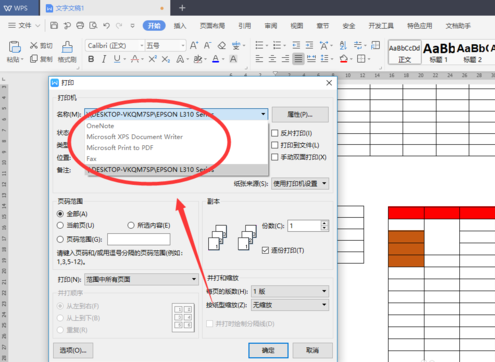Click the Center alignment icon

(272, 59)
